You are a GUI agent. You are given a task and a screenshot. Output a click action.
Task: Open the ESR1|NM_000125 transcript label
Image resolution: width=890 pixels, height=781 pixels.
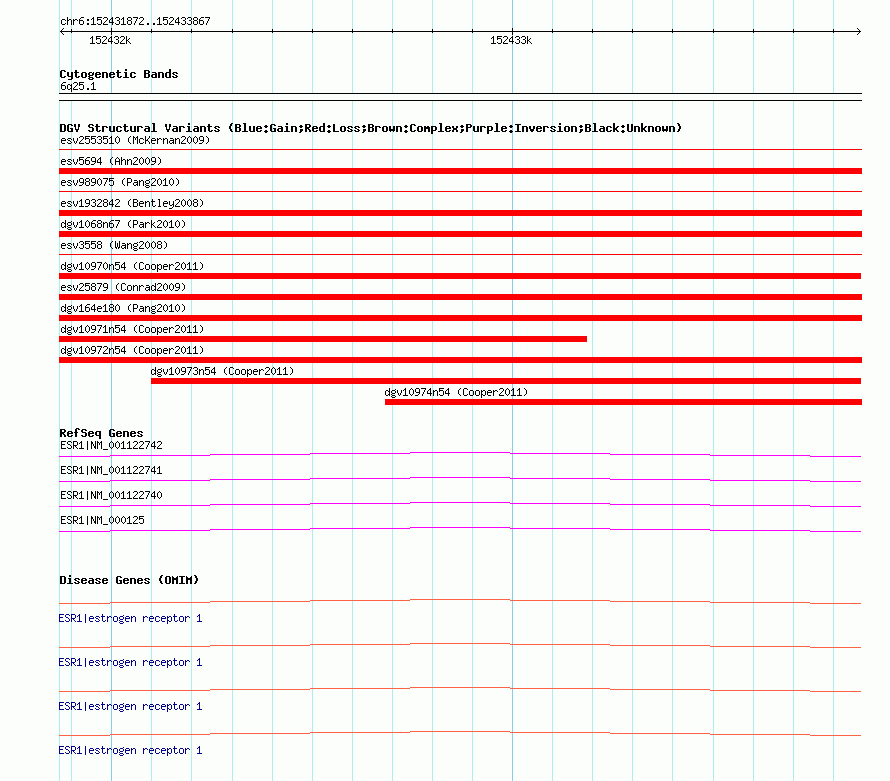[x=102, y=520]
